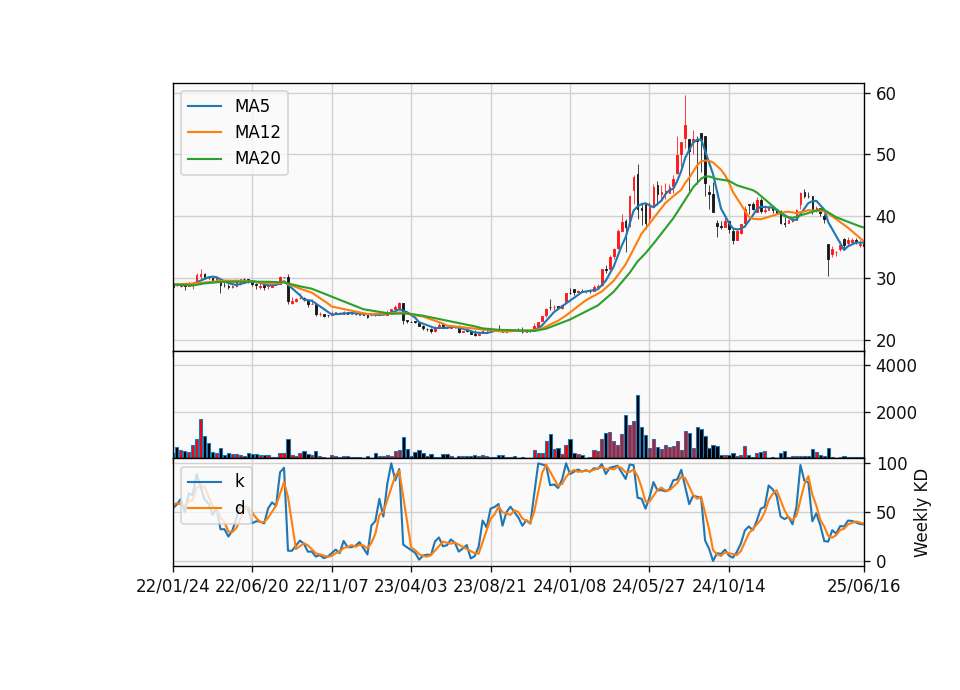Click date label 22/06/20
Image resolution: width=960 pixels, height=690 pixels.
click(252, 587)
